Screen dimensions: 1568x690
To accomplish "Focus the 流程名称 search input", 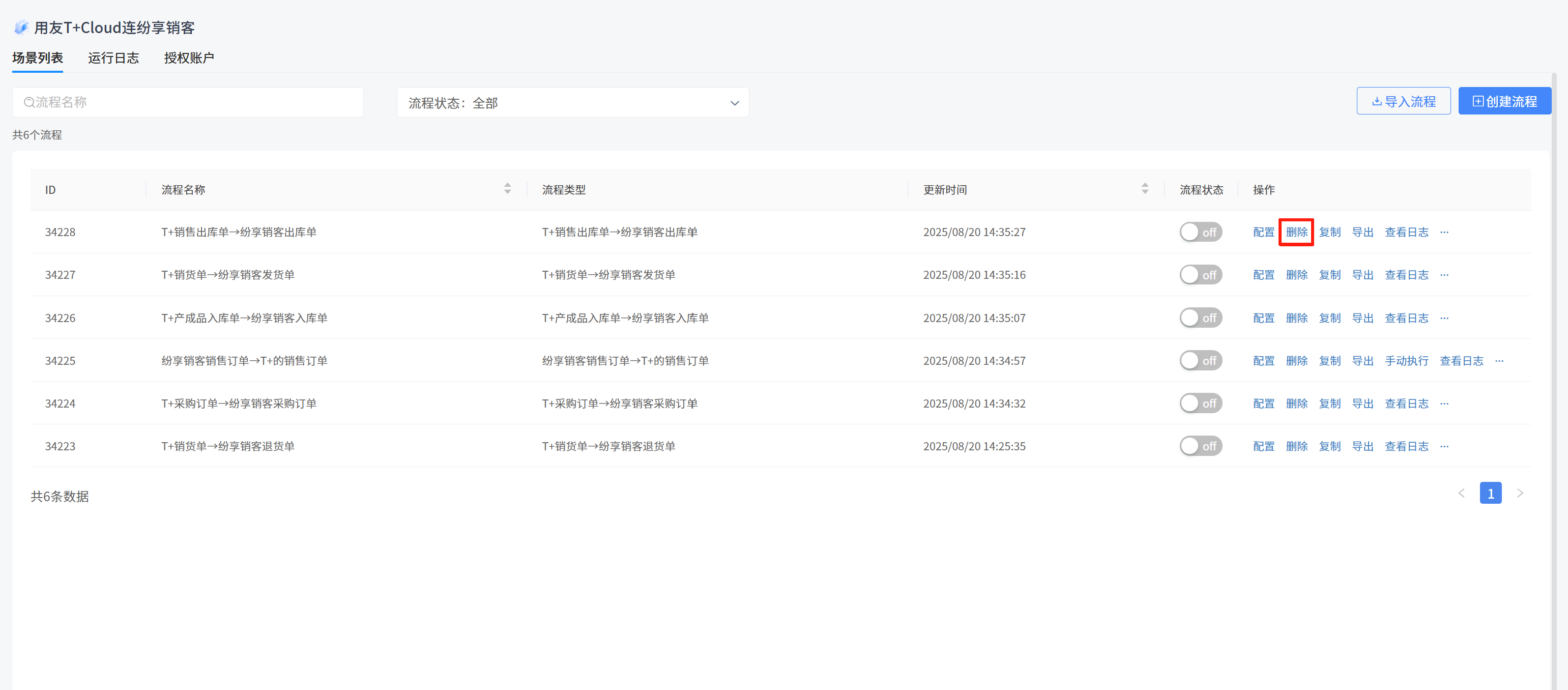I will 187,102.
